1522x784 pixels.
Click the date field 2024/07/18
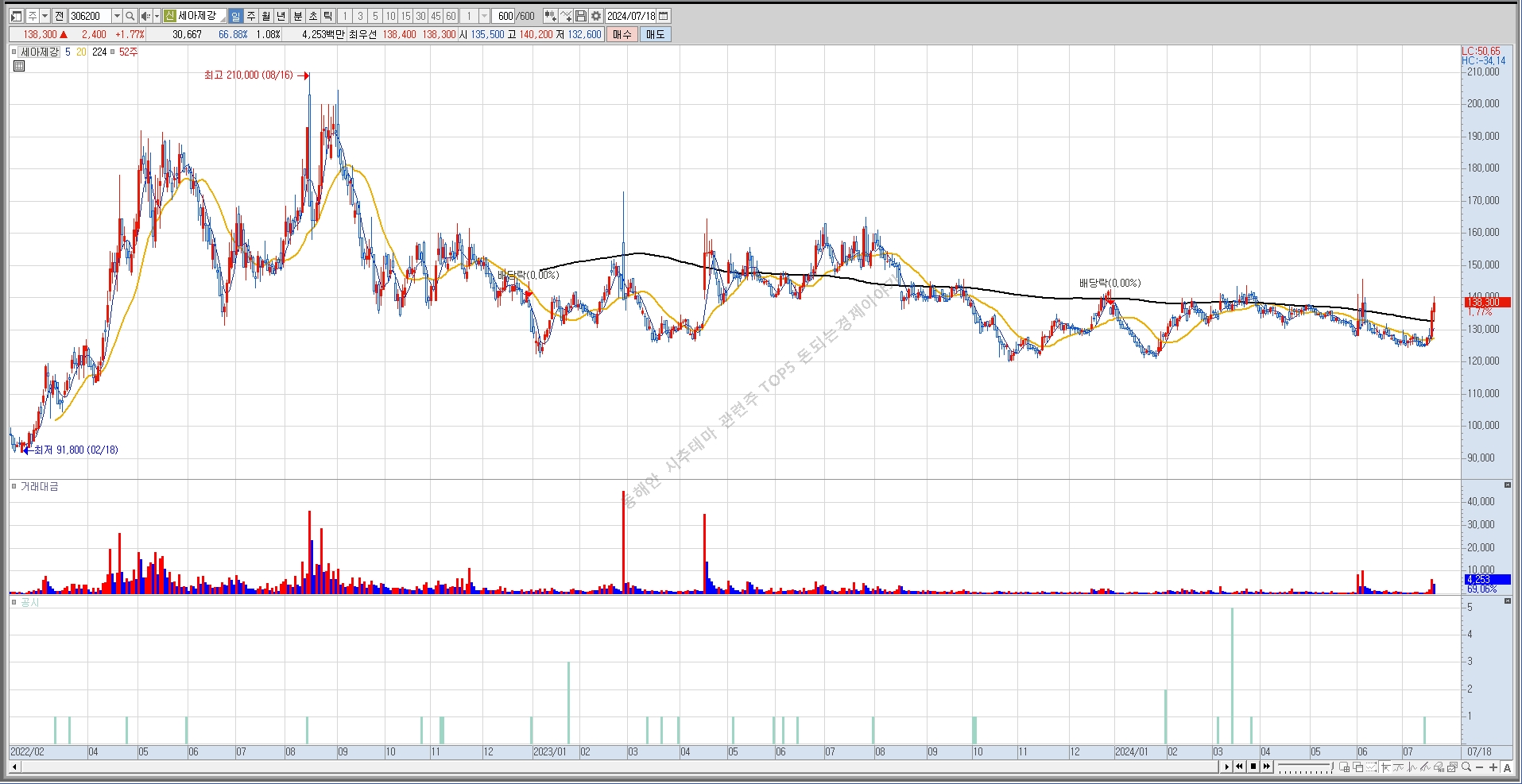(631, 16)
